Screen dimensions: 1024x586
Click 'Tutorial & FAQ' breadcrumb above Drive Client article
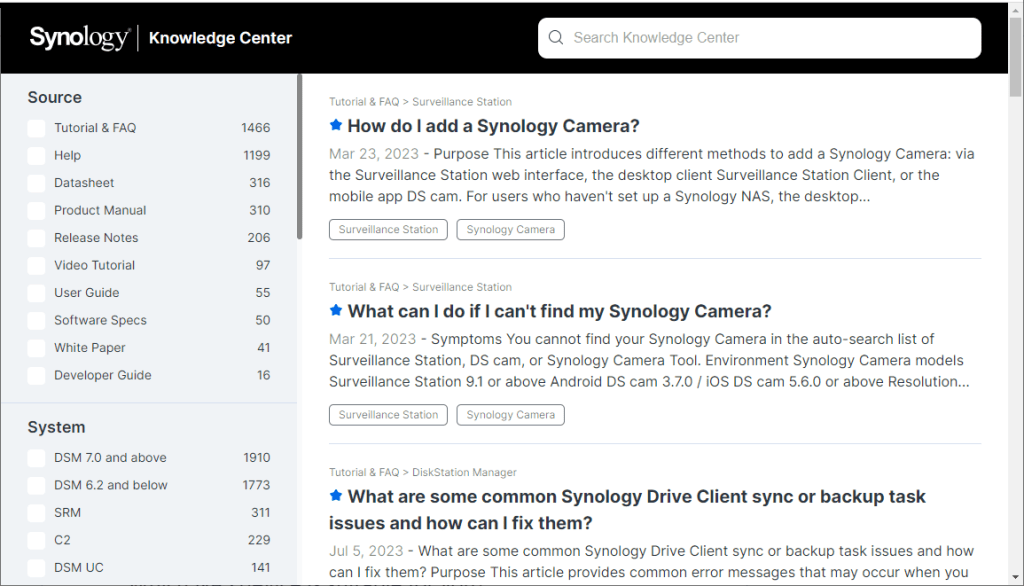(x=364, y=472)
